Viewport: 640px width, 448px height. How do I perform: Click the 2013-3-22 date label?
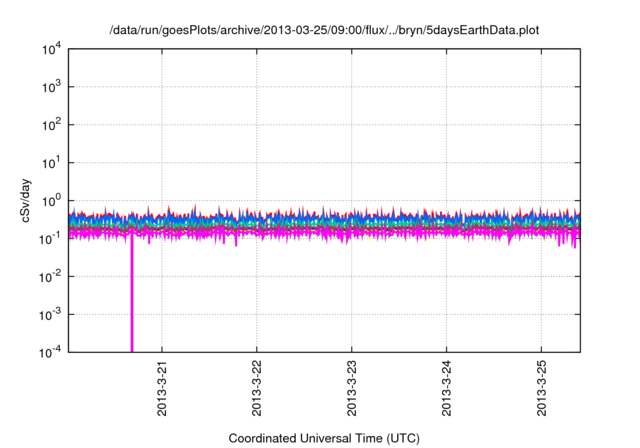(257, 388)
